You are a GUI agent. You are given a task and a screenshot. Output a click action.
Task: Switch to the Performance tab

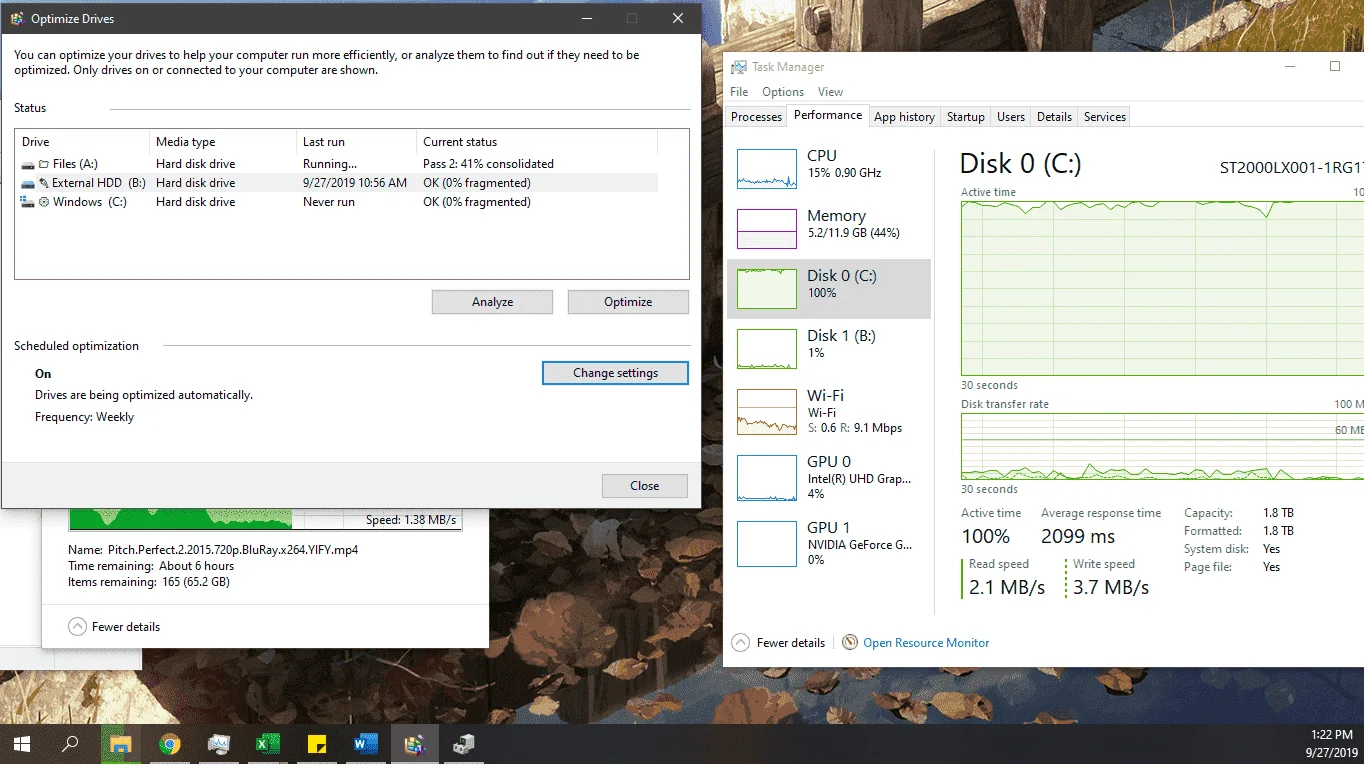click(828, 115)
